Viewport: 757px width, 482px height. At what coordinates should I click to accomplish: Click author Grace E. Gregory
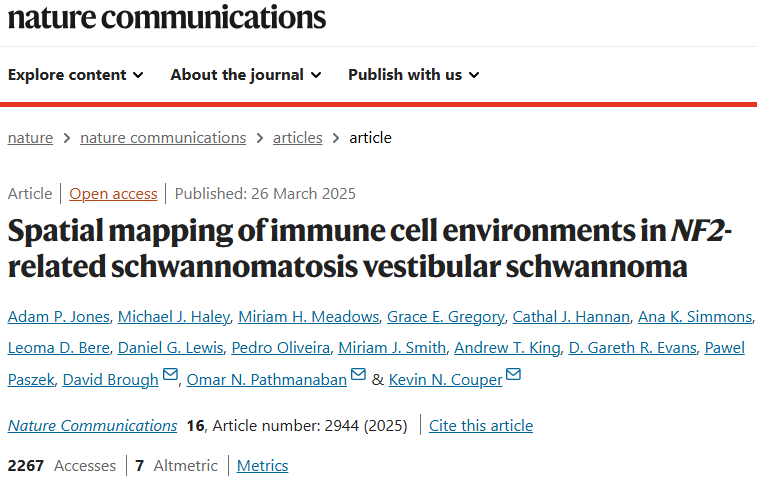pyautogui.click(x=446, y=317)
